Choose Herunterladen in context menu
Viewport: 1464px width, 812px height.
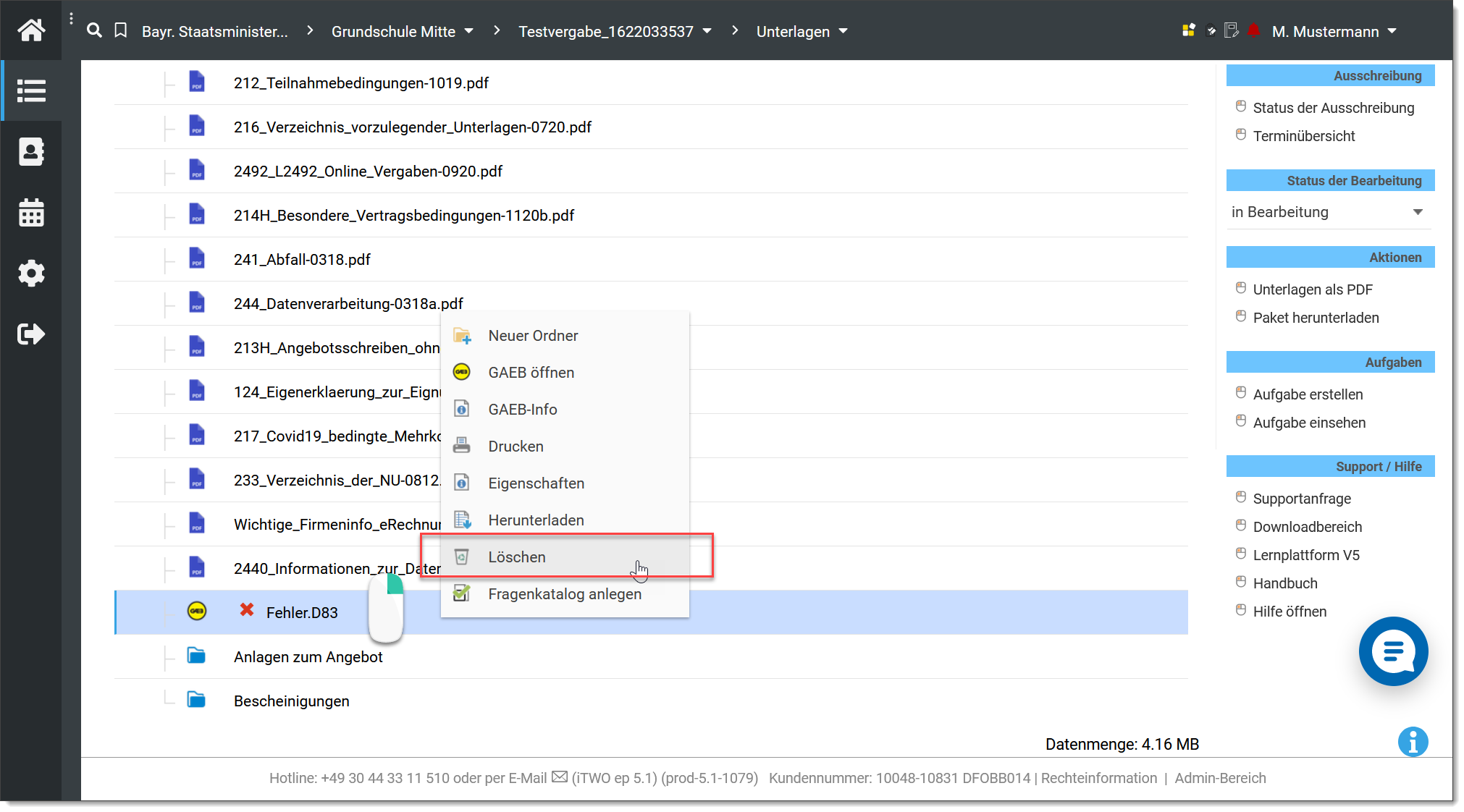tap(565, 520)
